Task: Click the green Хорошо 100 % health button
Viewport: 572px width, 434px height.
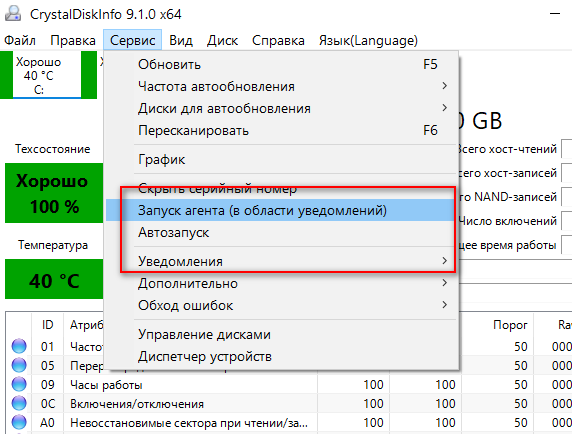Action: [x=54, y=193]
